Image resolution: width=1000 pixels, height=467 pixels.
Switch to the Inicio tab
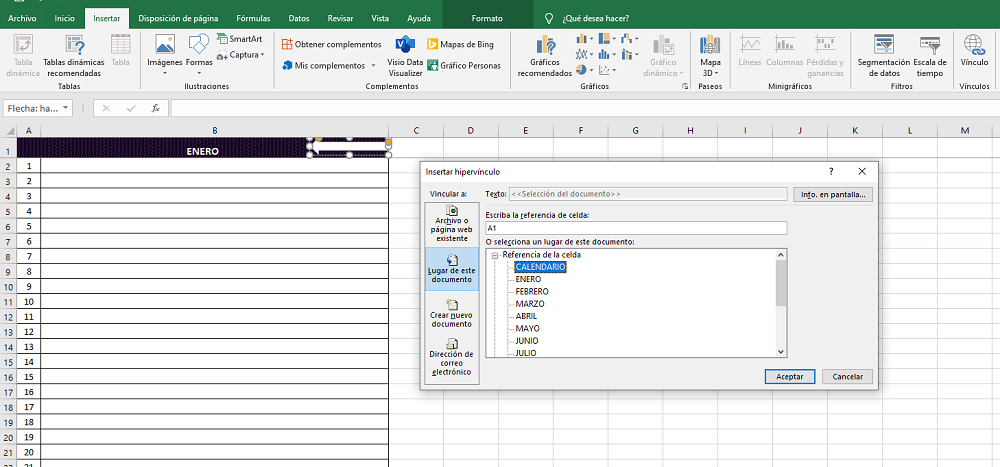(x=64, y=19)
